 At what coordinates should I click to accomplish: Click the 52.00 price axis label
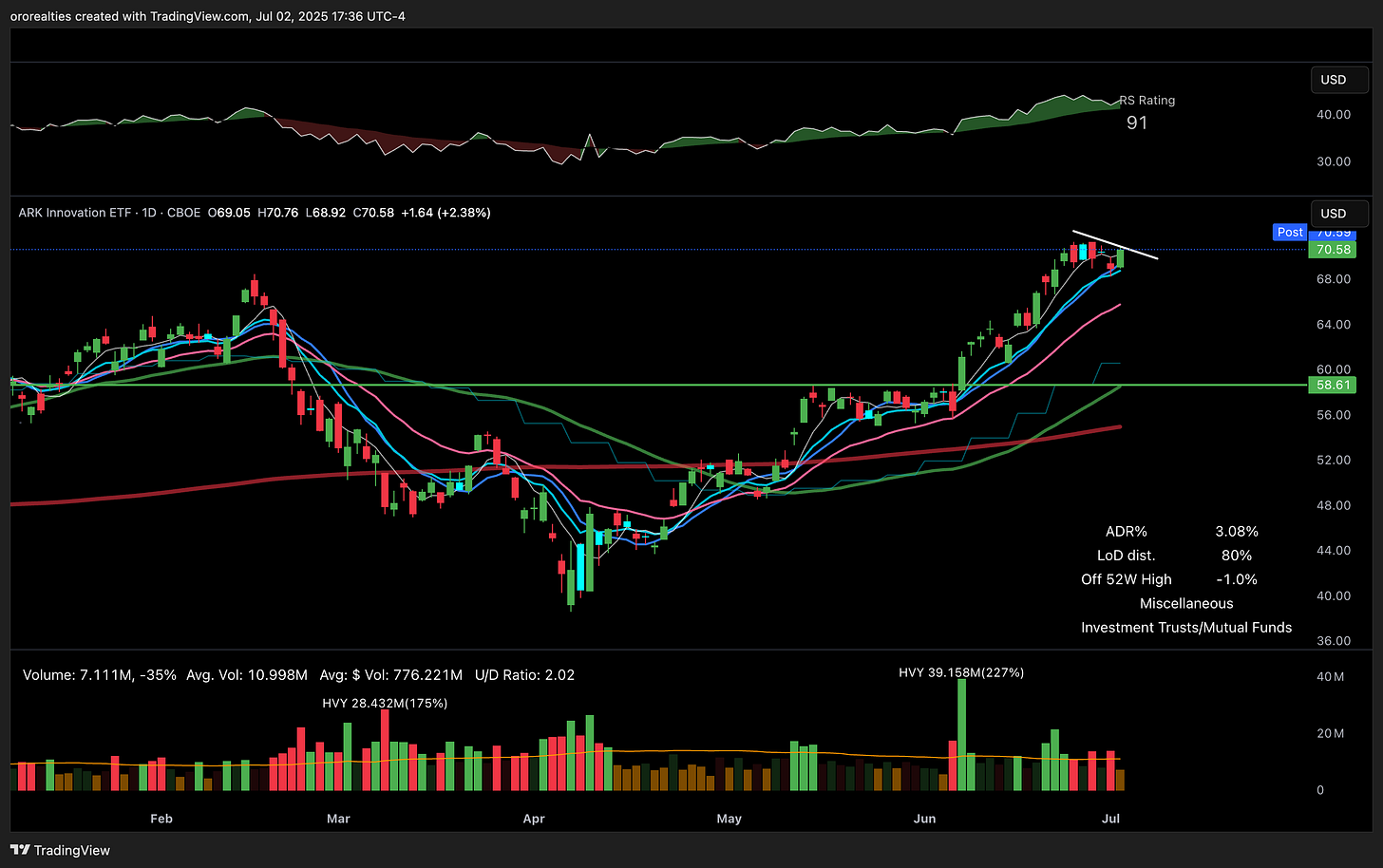[1334, 460]
